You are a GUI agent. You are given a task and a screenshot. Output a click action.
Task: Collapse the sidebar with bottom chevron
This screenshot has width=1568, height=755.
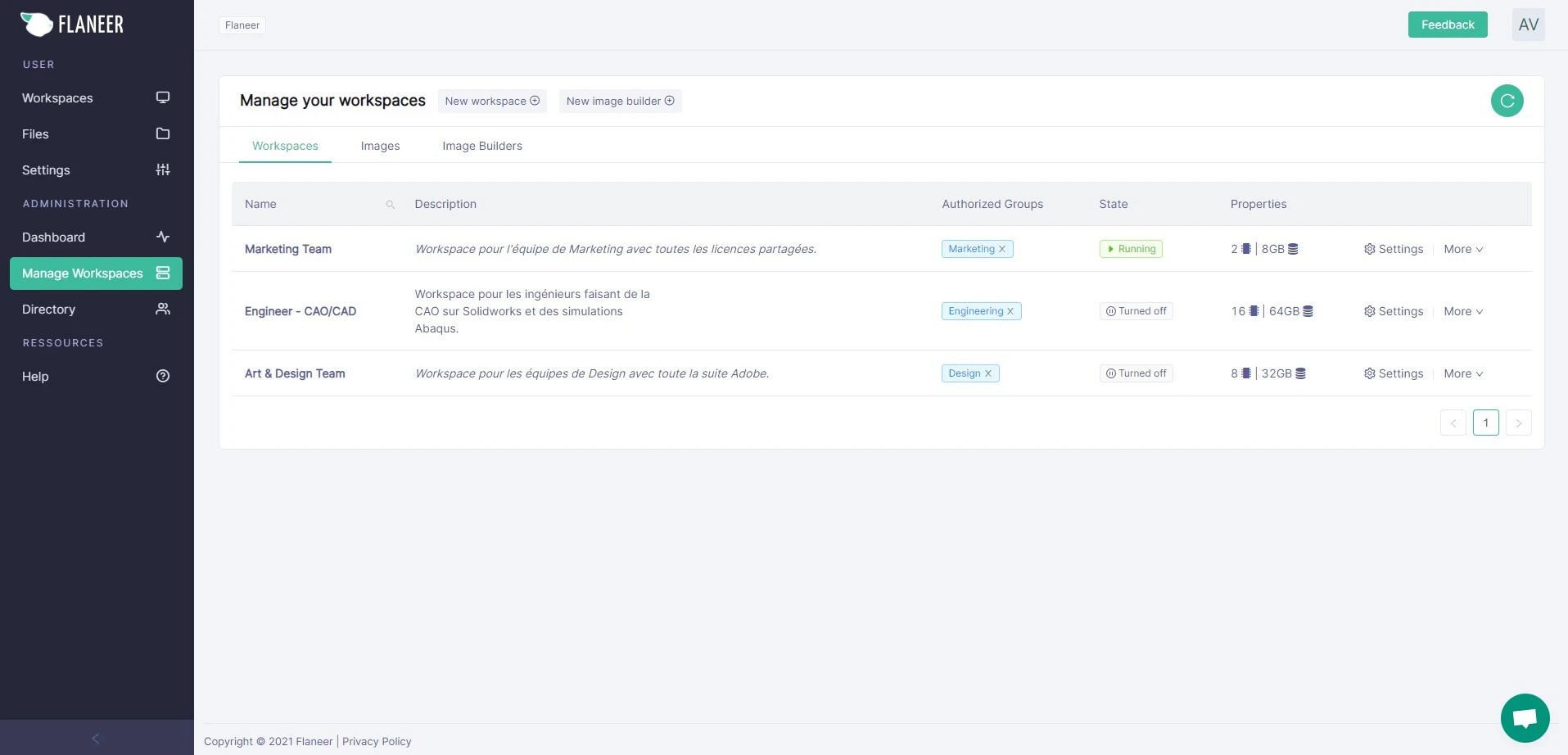[x=95, y=738]
